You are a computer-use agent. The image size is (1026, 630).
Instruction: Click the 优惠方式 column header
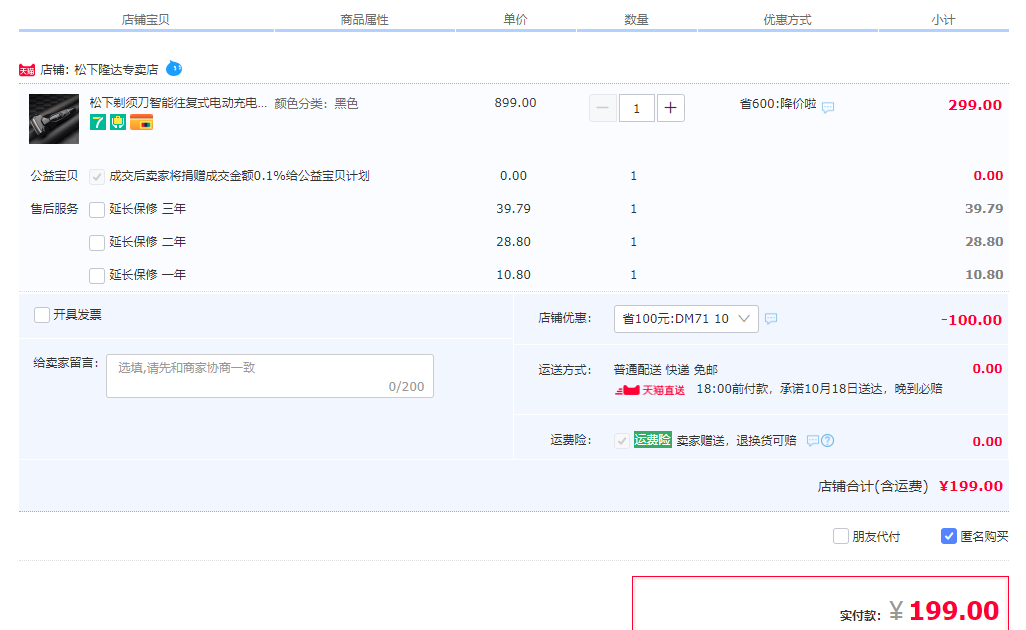tap(787, 20)
